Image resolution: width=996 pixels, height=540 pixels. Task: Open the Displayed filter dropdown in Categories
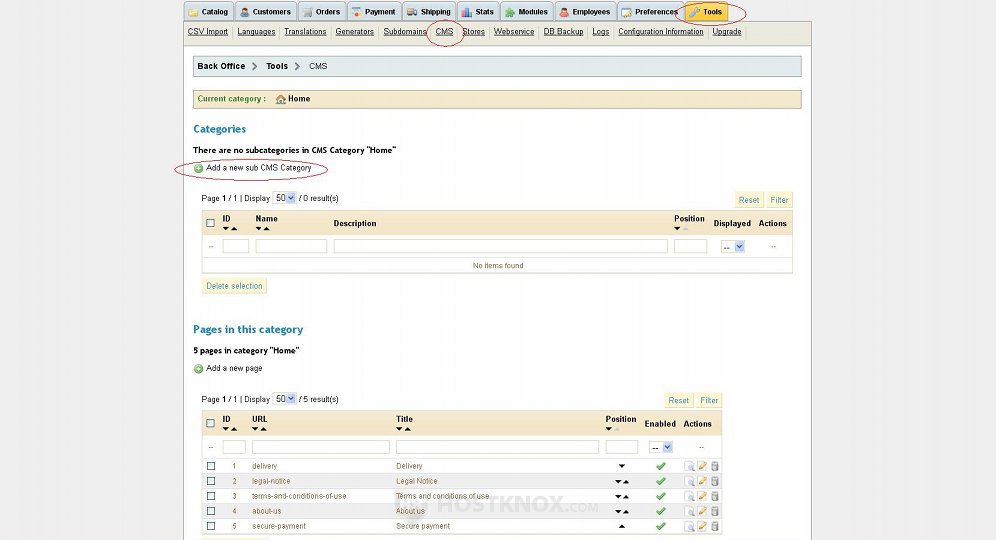tap(732, 247)
